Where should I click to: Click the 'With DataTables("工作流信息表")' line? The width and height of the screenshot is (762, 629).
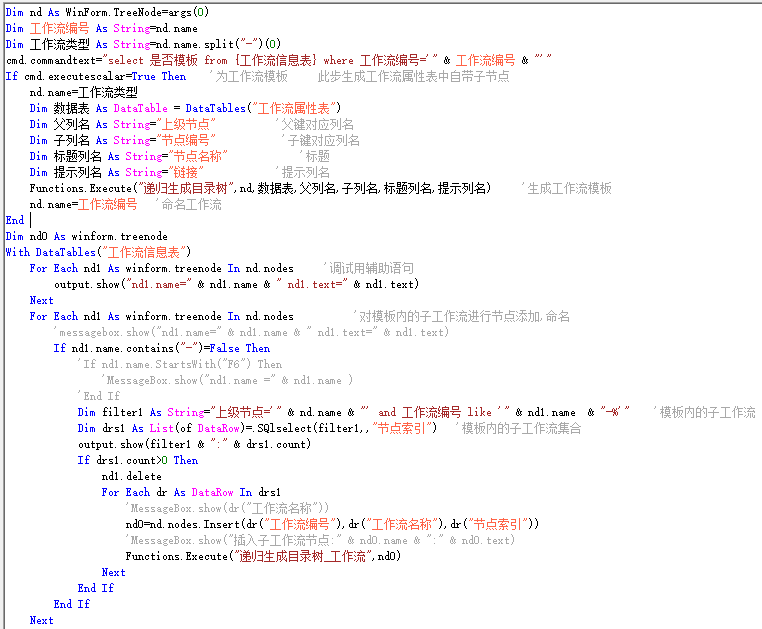pos(98,252)
